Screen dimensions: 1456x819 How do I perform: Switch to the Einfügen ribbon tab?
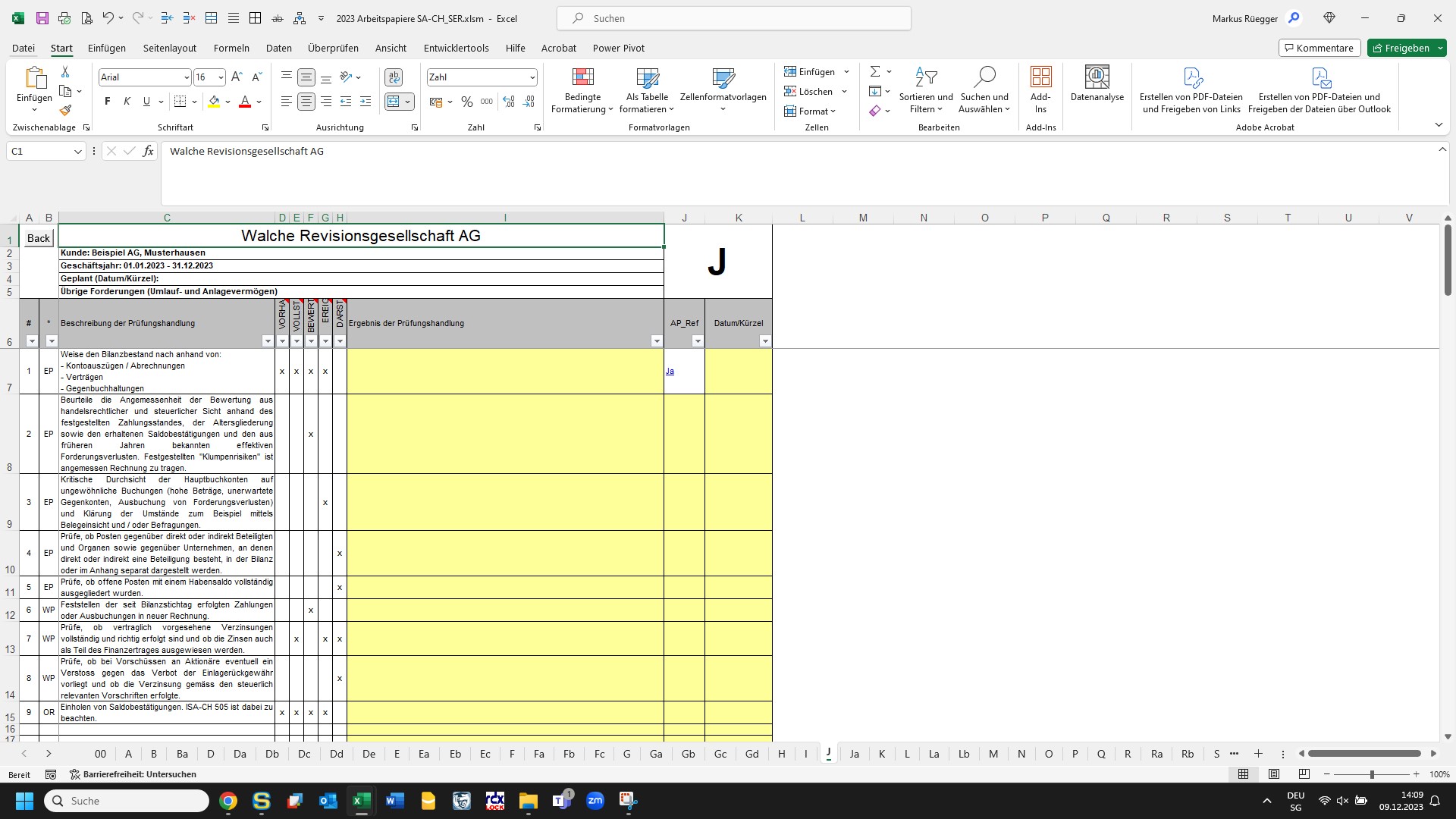(107, 48)
